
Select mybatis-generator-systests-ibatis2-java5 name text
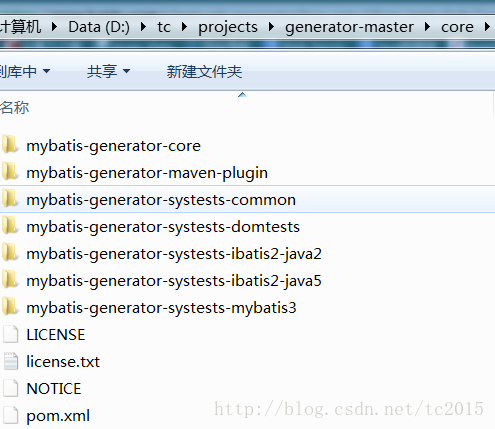(x=174, y=281)
